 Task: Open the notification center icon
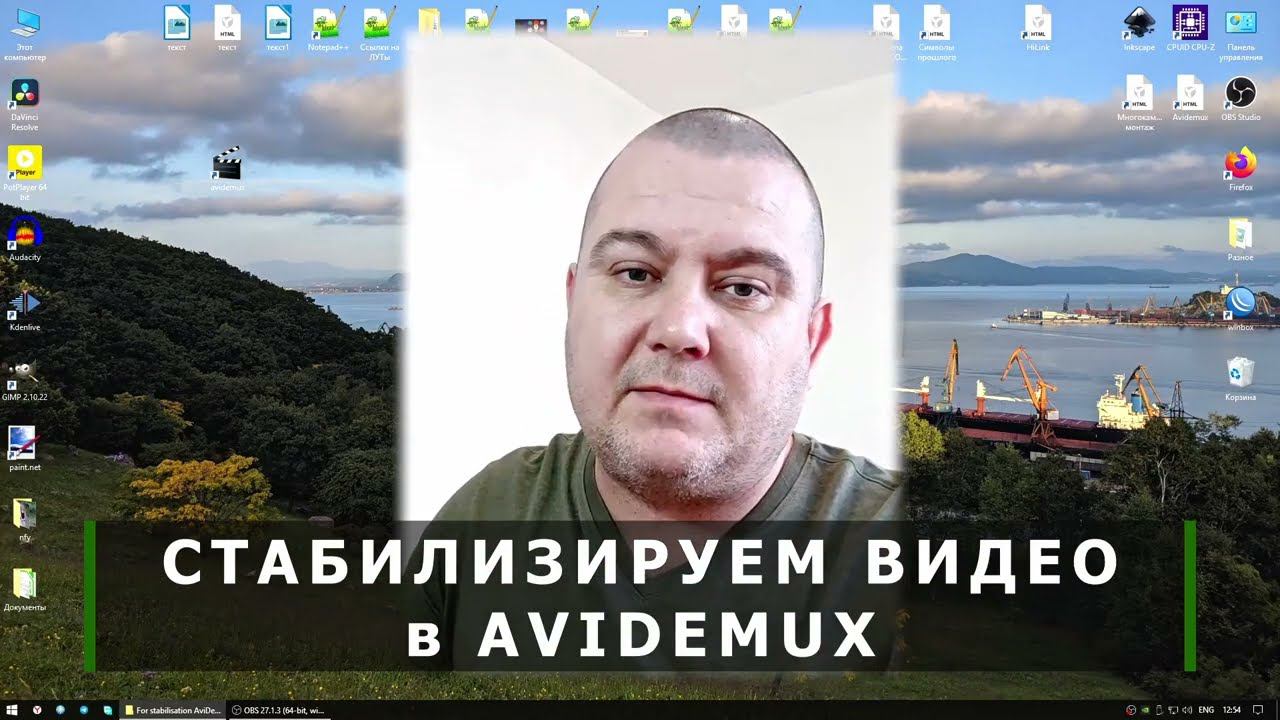[x=1259, y=710]
